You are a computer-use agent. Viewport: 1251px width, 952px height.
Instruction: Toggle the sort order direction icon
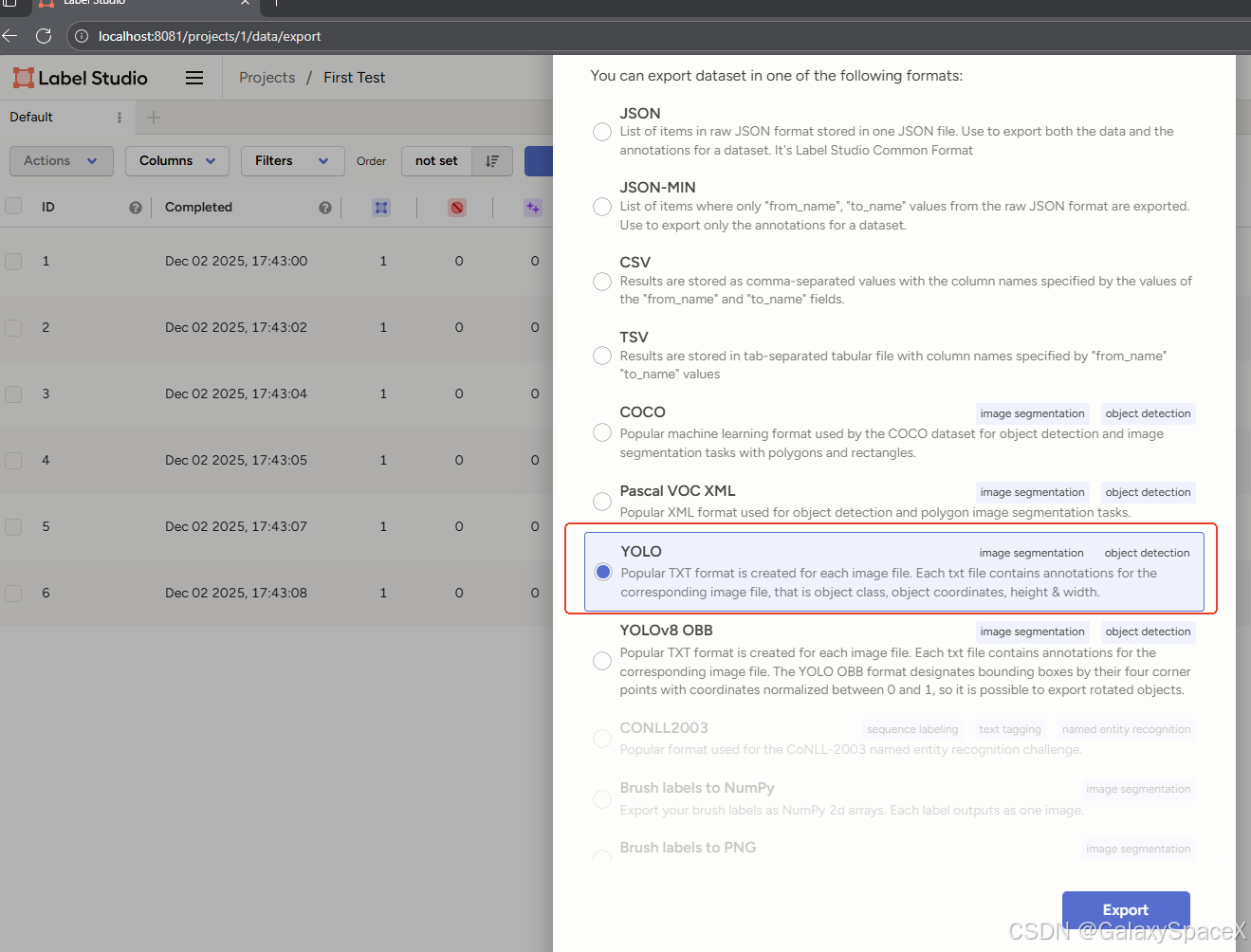[x=492, y=161]
